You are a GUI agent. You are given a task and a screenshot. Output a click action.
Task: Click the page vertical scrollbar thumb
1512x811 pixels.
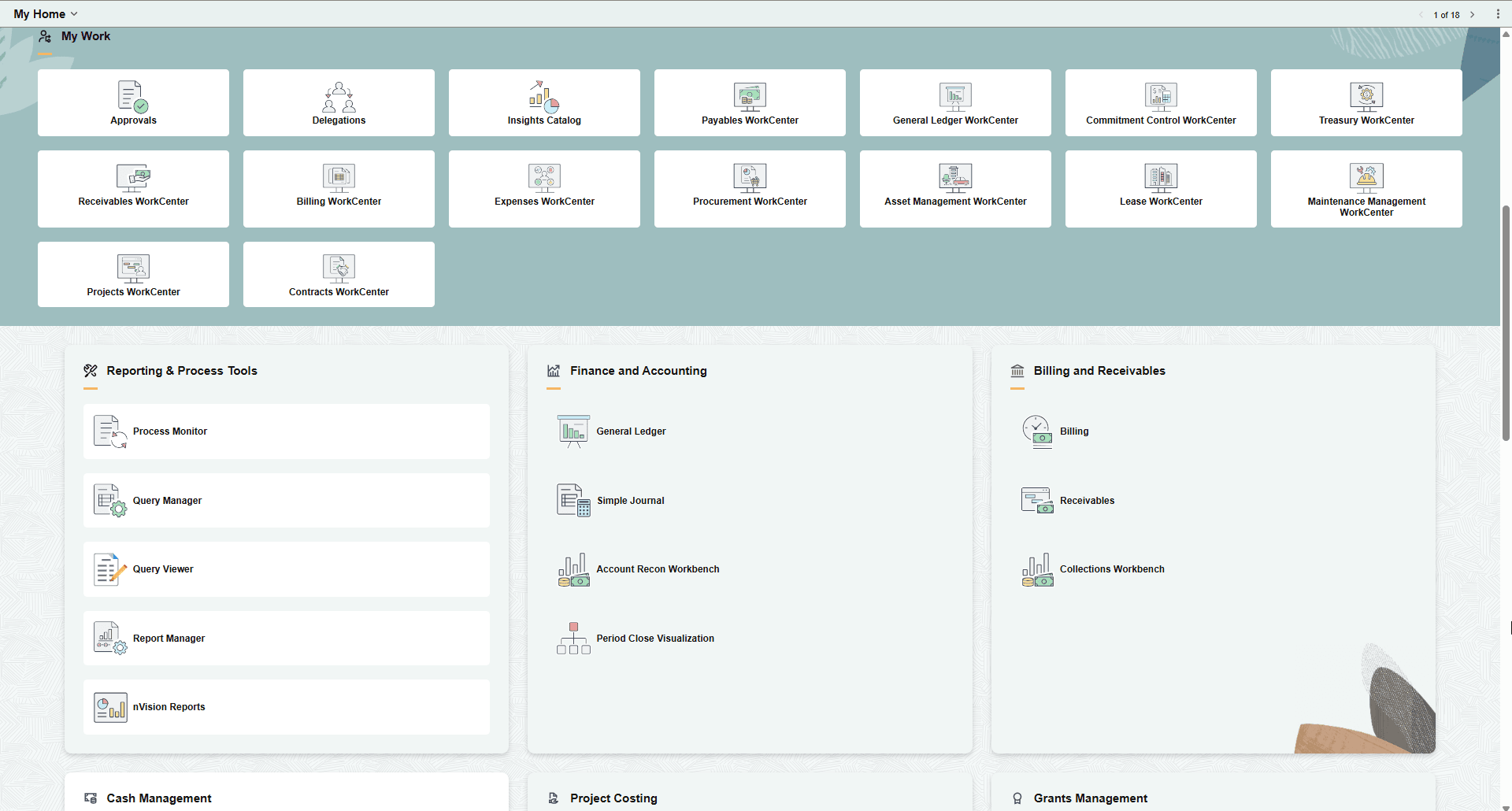tap(1506, 323)
